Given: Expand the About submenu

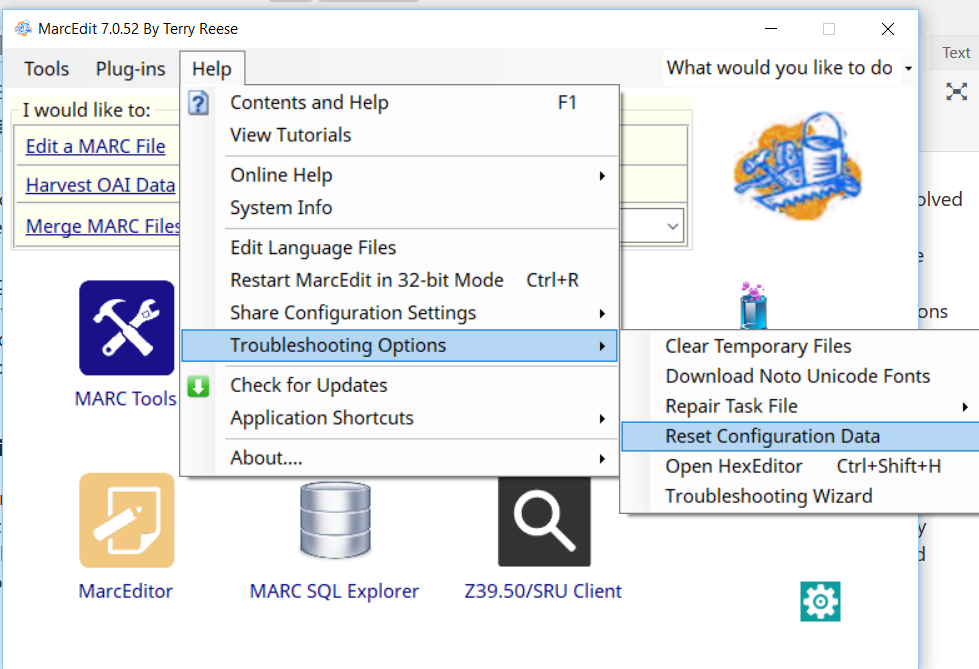Looking at the screenshot, I should click(400, 458).
